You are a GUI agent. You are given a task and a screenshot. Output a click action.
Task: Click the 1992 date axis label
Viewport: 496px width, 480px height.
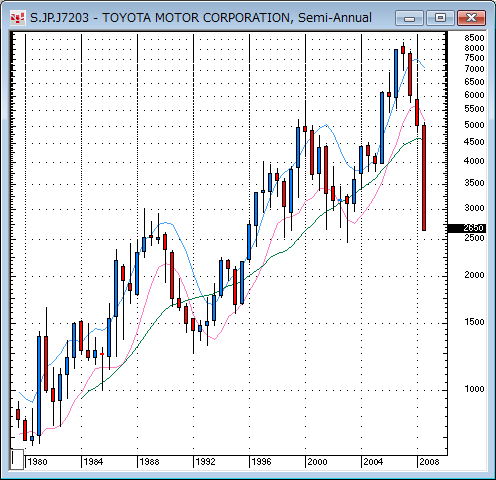pyautogui.click(x=205, y=462)
